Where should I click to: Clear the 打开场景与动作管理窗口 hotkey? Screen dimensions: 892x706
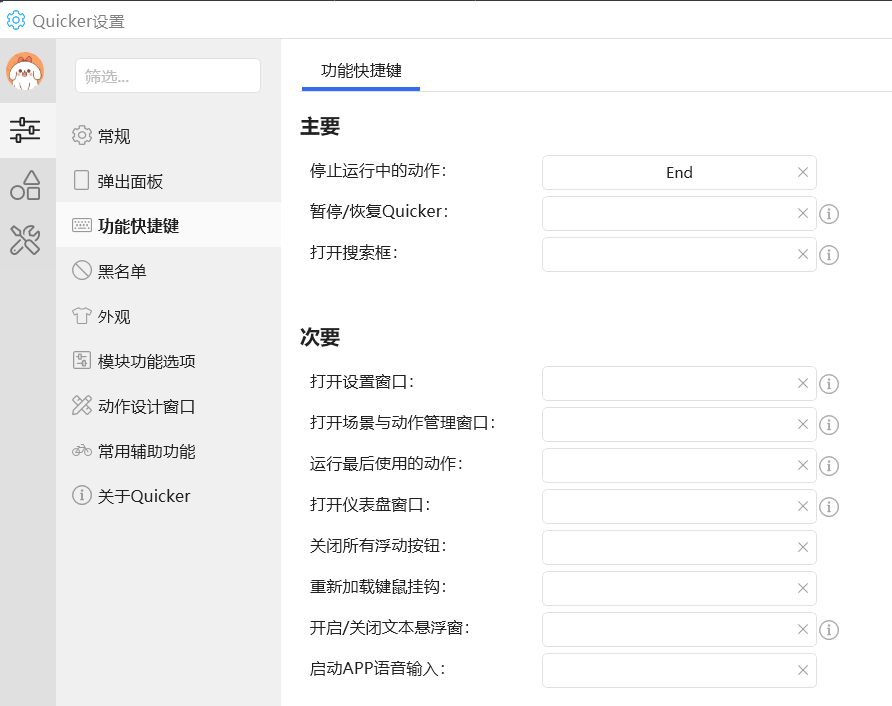[803, 424]
